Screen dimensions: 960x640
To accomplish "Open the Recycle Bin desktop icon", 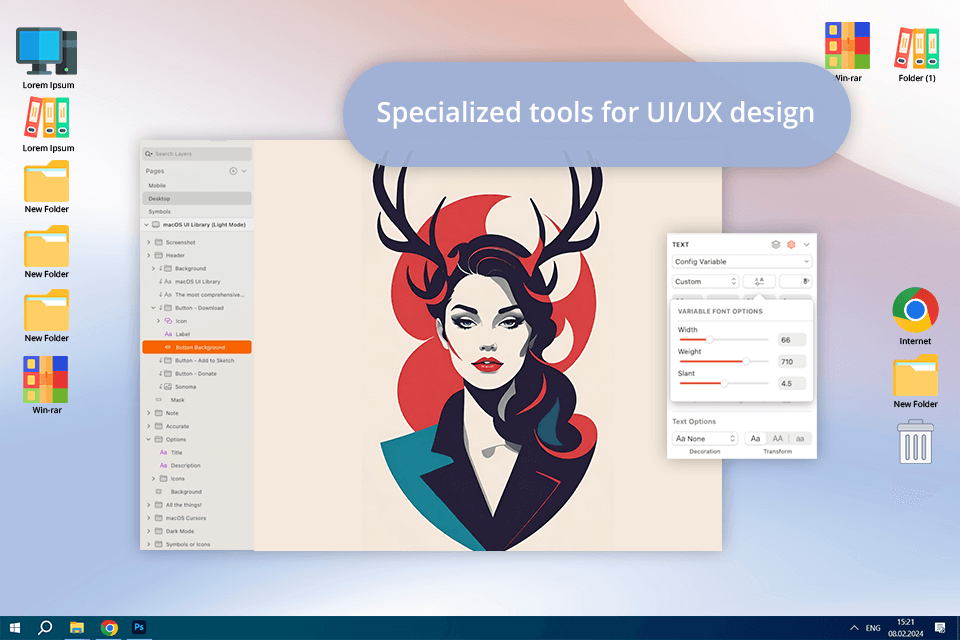I will [x=915, y=442].
